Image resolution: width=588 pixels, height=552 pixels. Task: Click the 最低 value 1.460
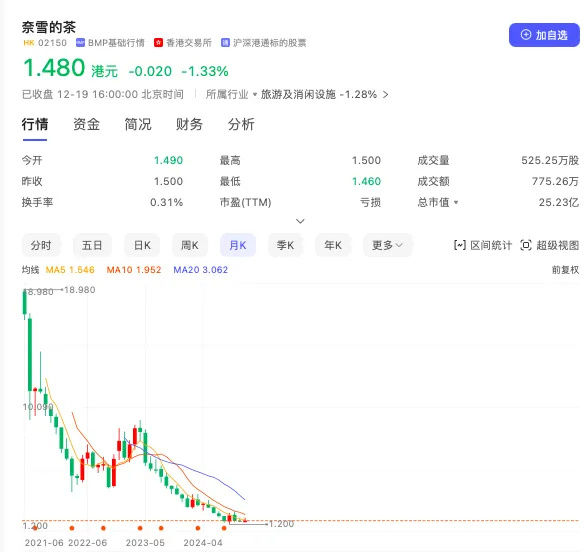coord(366,182)
